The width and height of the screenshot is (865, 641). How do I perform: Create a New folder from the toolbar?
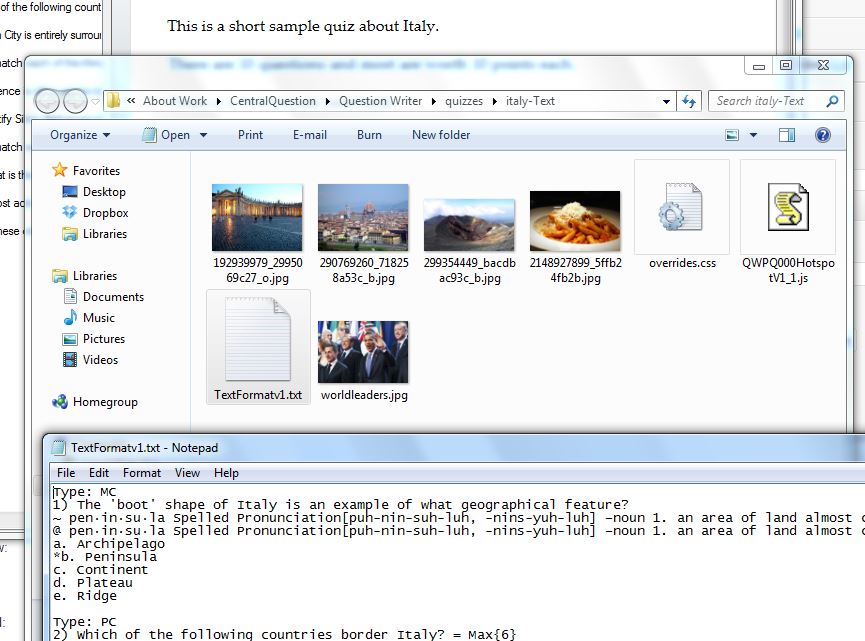[441, 135]
